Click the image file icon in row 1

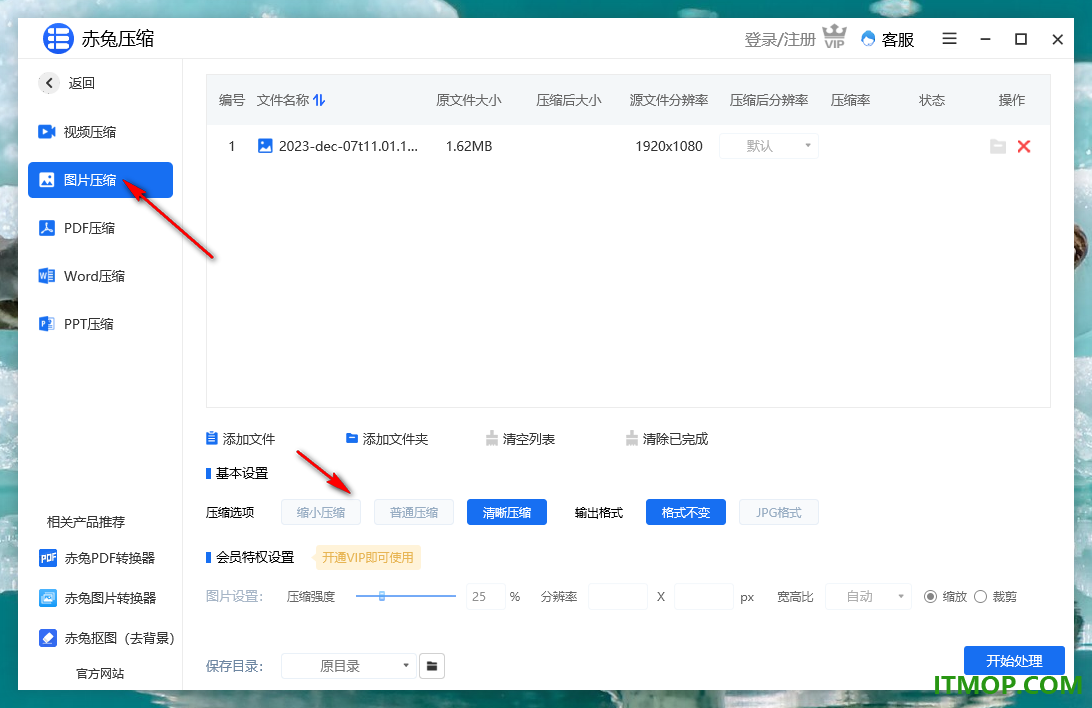click(x=265, y=145)
